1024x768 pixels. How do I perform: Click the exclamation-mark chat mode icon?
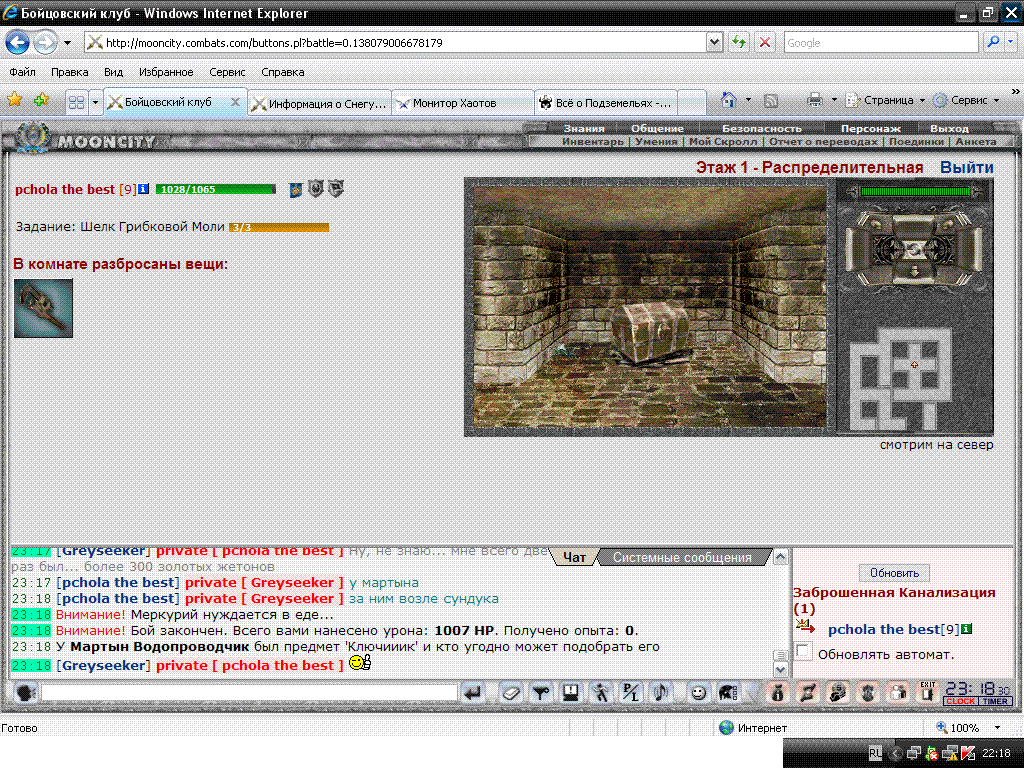coord(571,692)
